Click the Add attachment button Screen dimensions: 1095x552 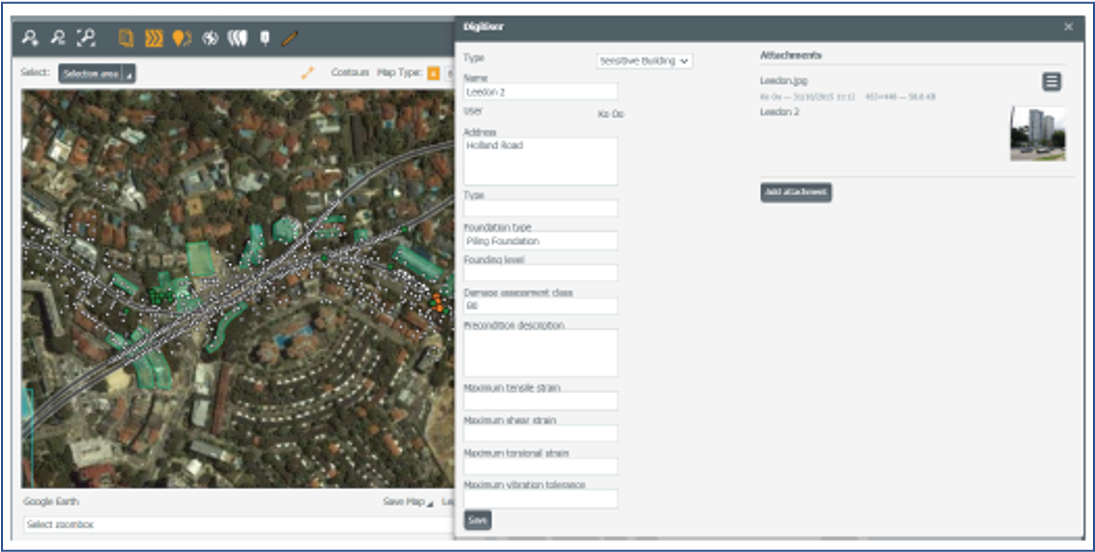tap(796, 192)
